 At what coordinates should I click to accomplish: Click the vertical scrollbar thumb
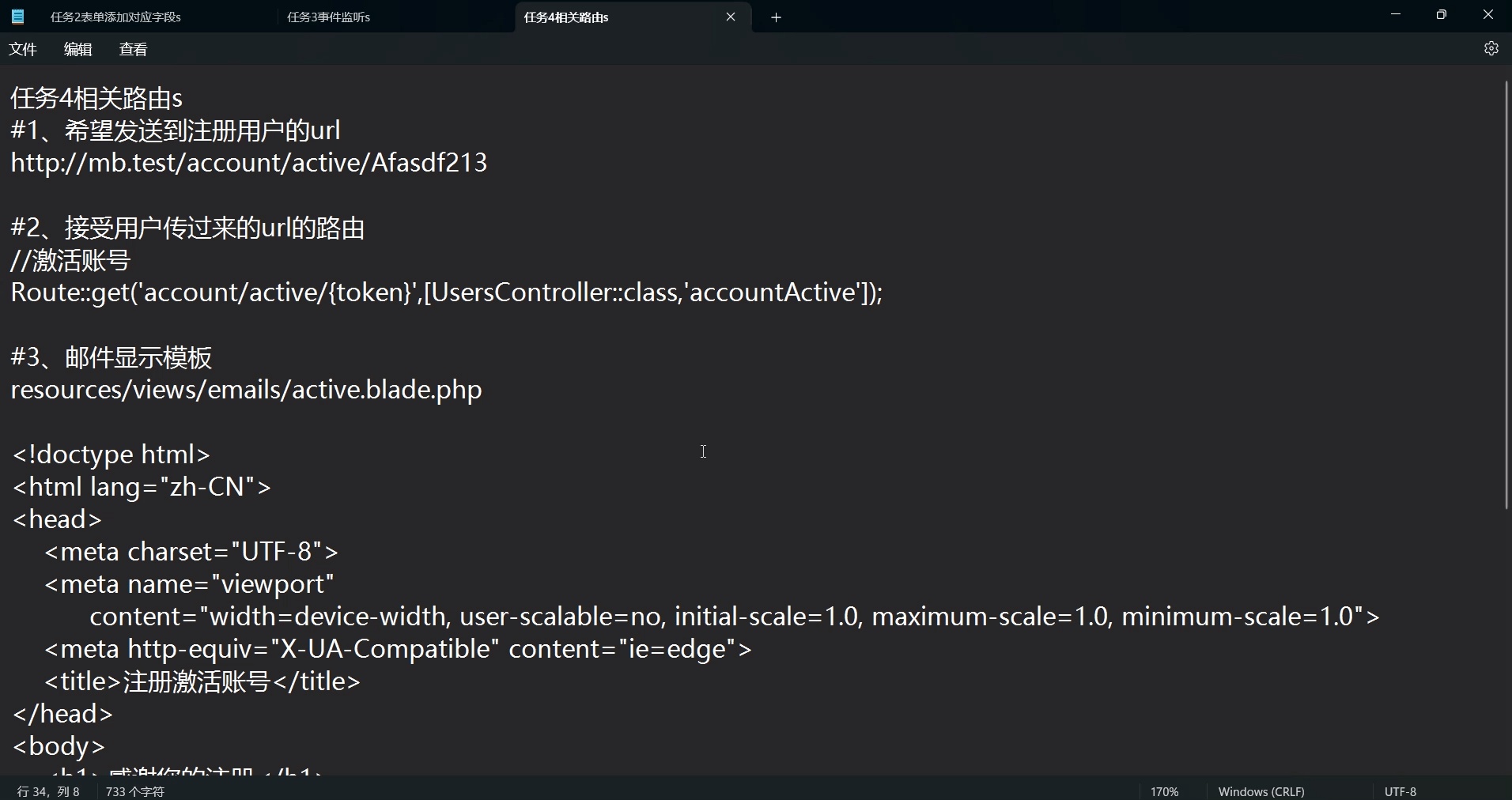tap(1506, 294)
